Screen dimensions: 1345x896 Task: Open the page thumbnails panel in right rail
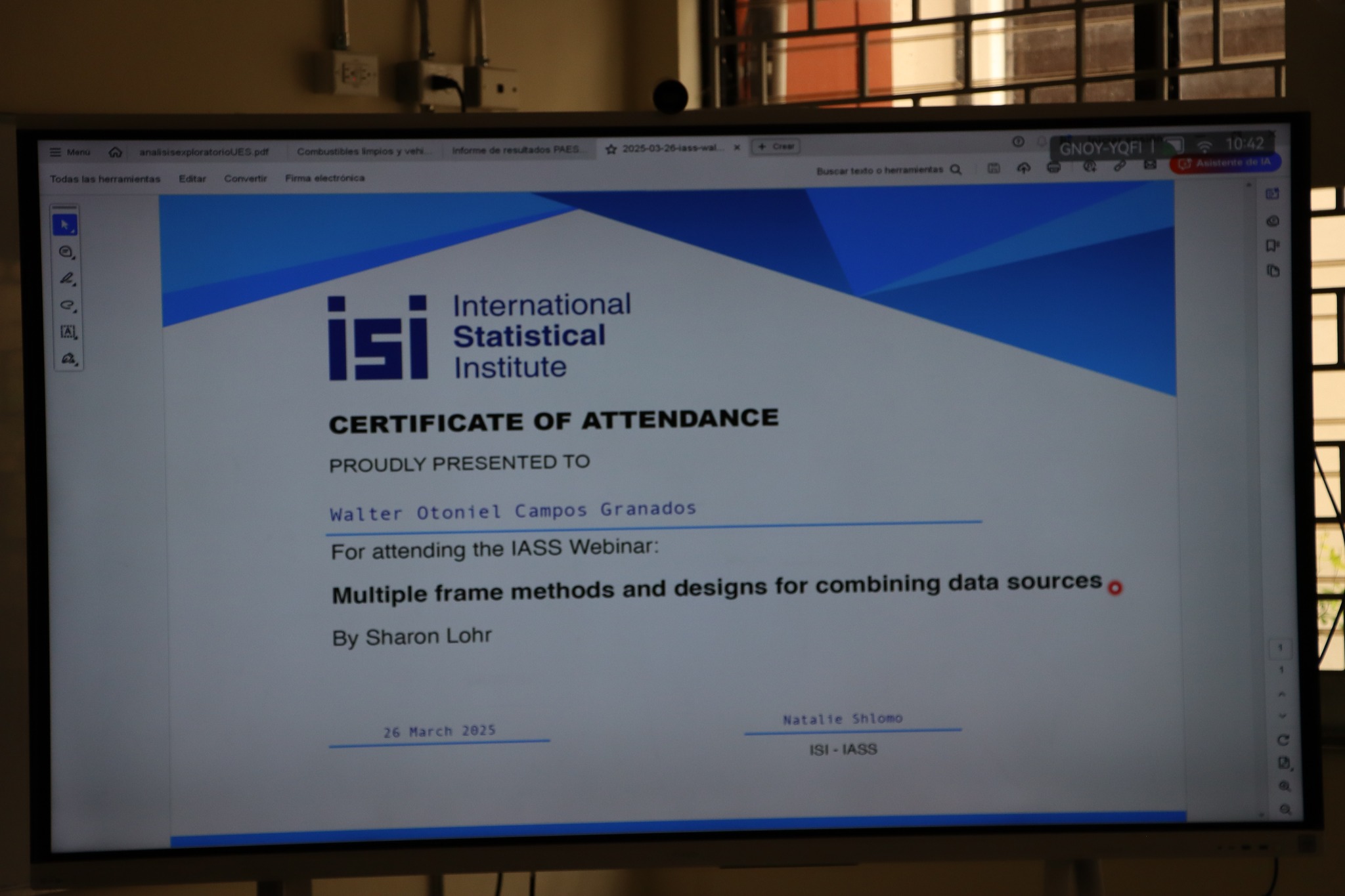tap(1273, 271)
